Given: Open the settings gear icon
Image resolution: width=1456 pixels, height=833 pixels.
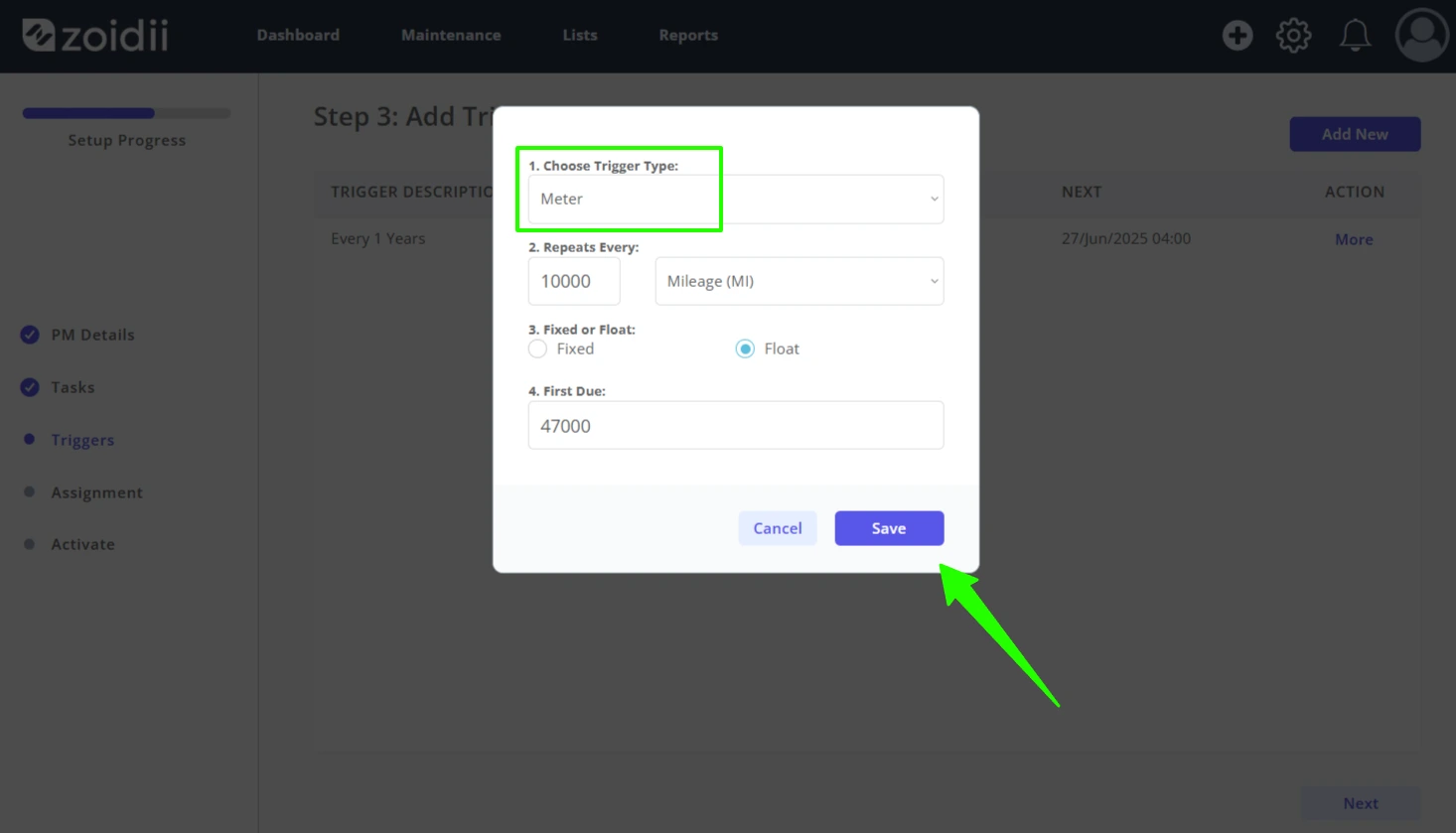Looking at the screenshot, I should point(1294,36).
